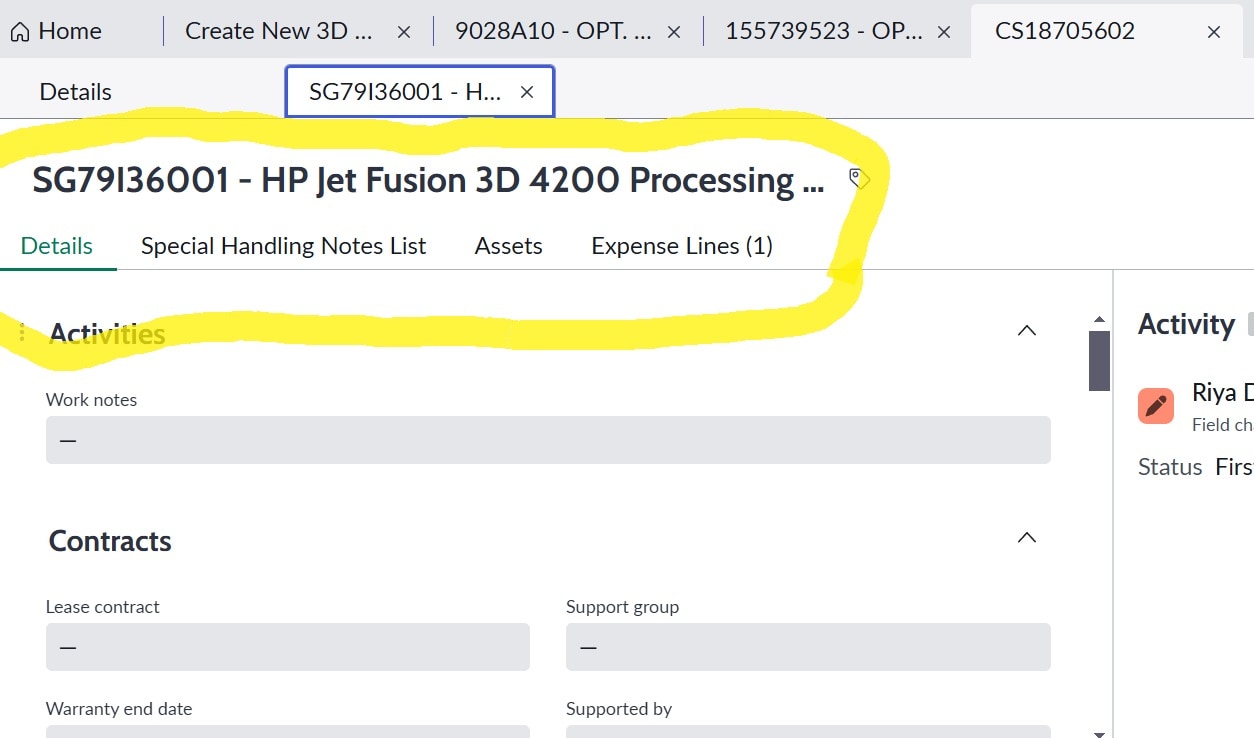Close the 155739523 - OP... tab
Screen dimensions: 1254x738
(944, 32)
